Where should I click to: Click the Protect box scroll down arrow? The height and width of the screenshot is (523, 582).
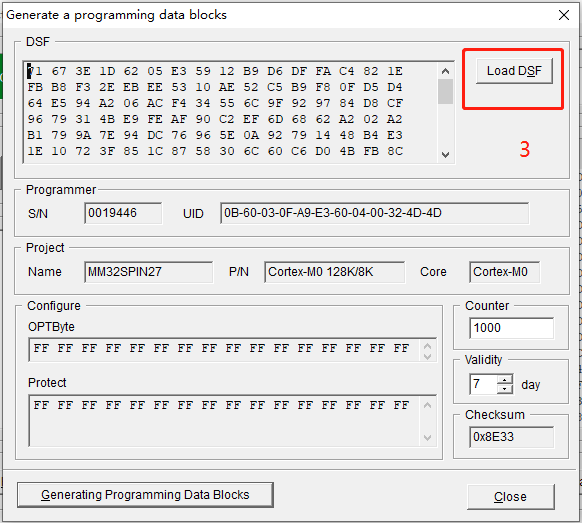(428, 438)
